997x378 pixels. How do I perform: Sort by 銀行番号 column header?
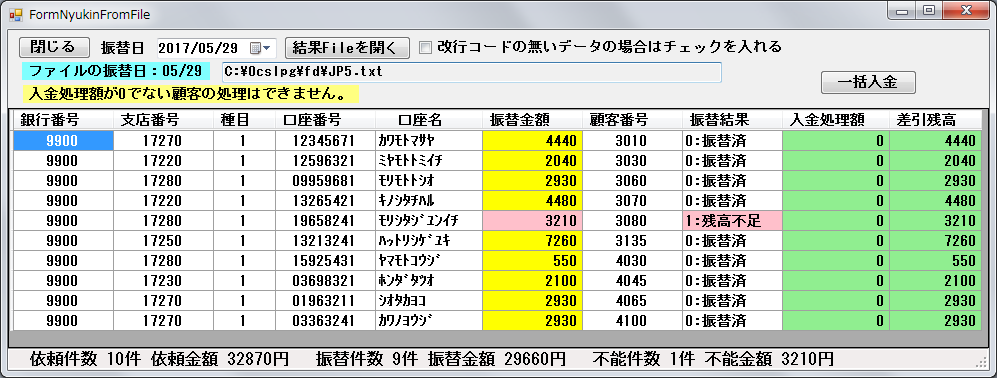coord(64,120)
